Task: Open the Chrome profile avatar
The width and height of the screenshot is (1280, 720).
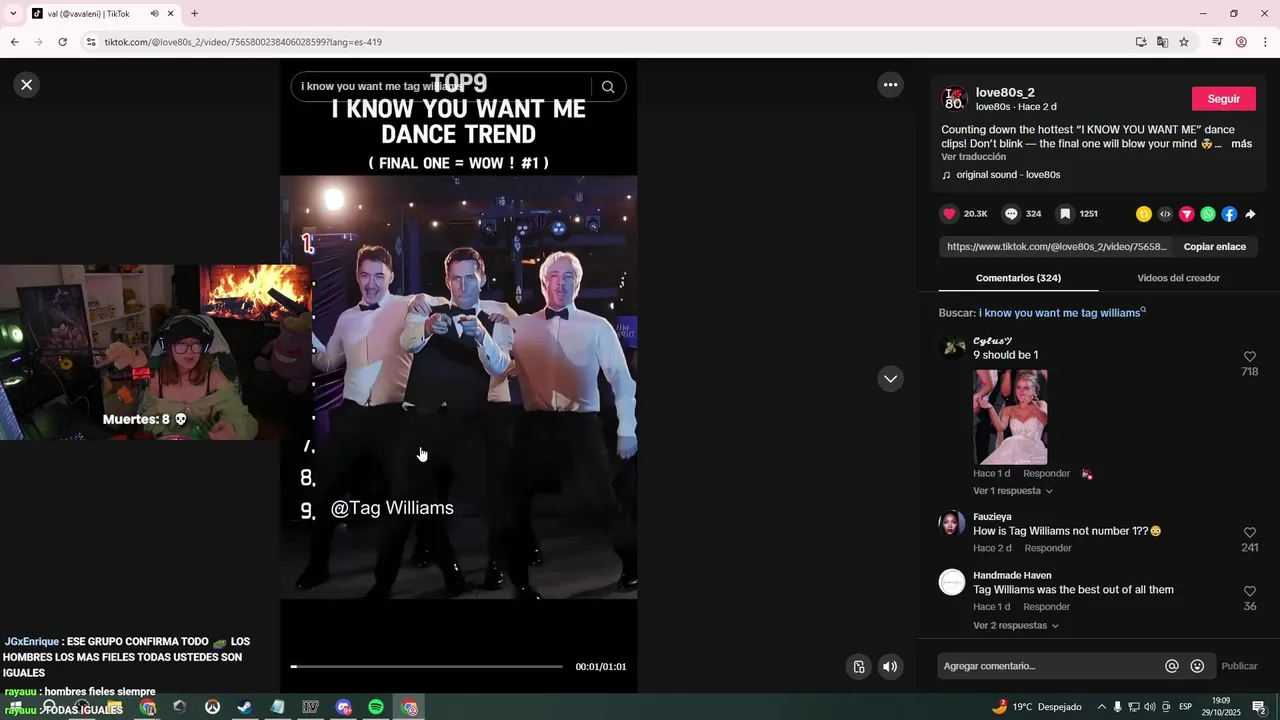Action: click(1241, 42)
